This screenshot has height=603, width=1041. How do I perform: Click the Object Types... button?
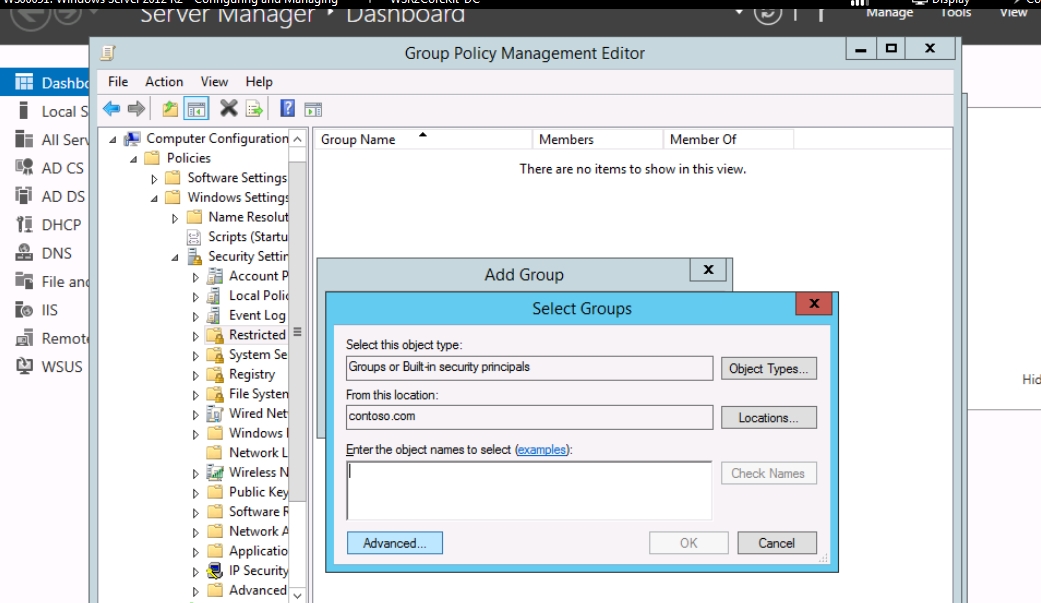(769, 369)
